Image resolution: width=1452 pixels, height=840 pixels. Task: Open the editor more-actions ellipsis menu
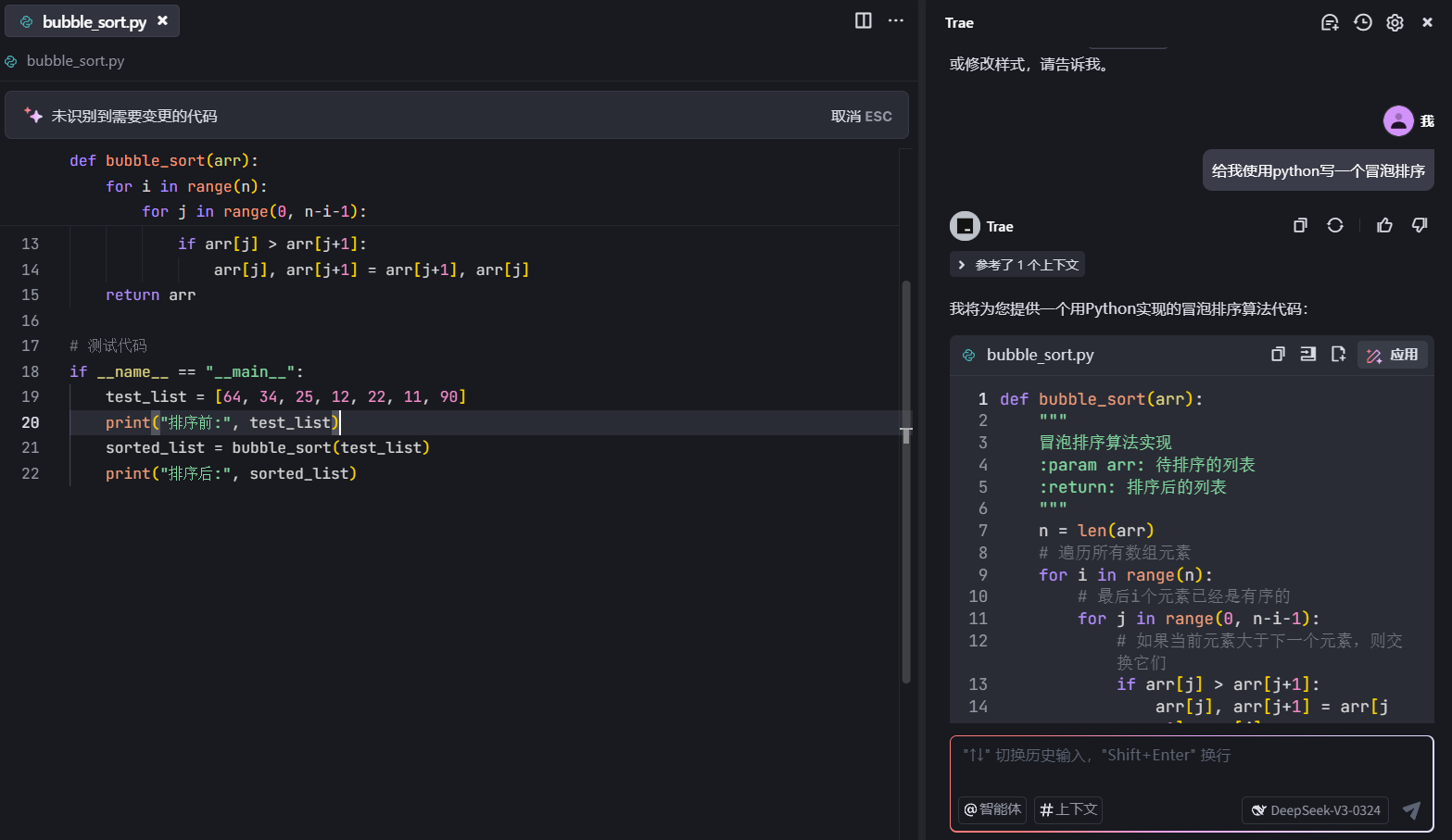[895, 20]
